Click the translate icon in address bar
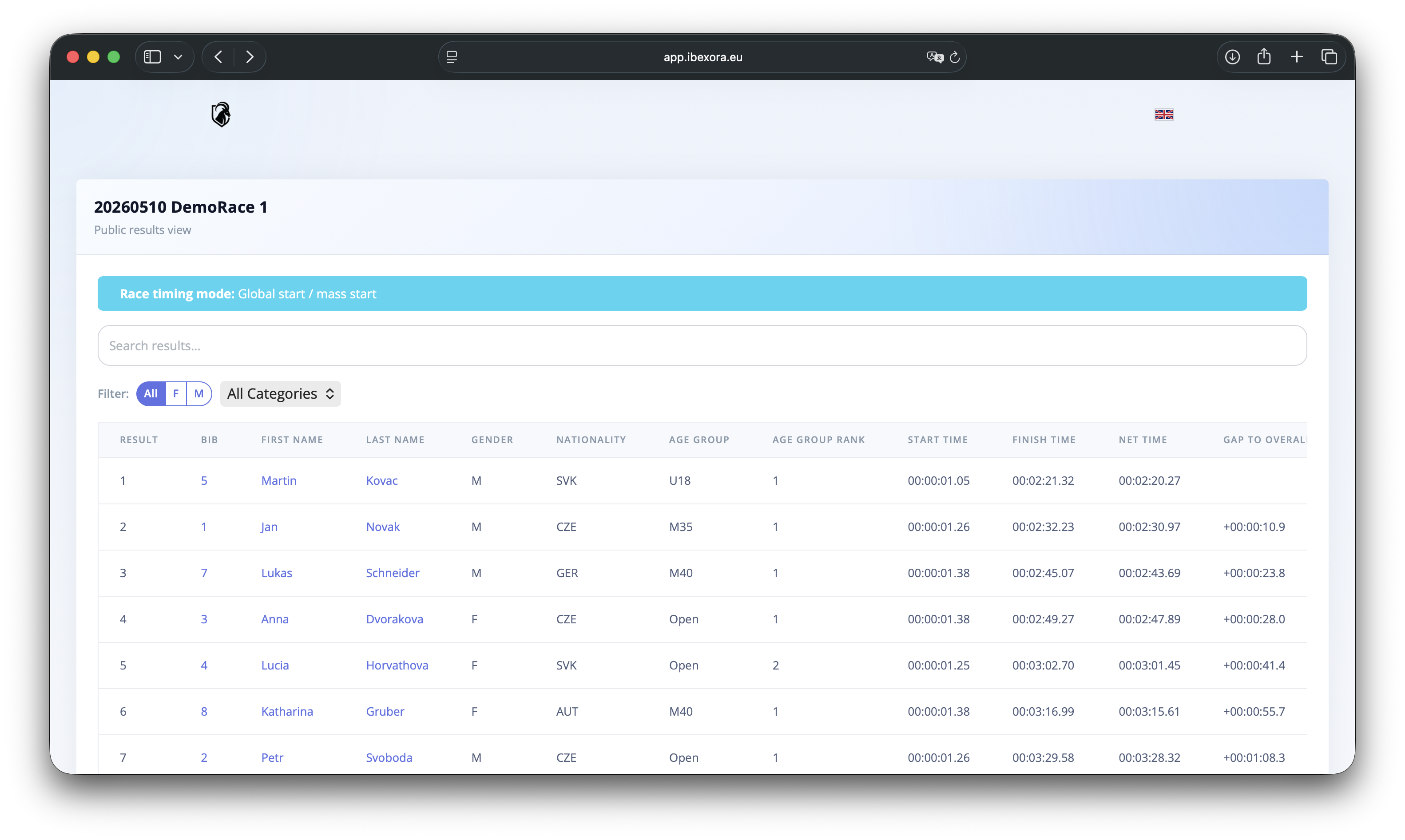 coord(935,57)
